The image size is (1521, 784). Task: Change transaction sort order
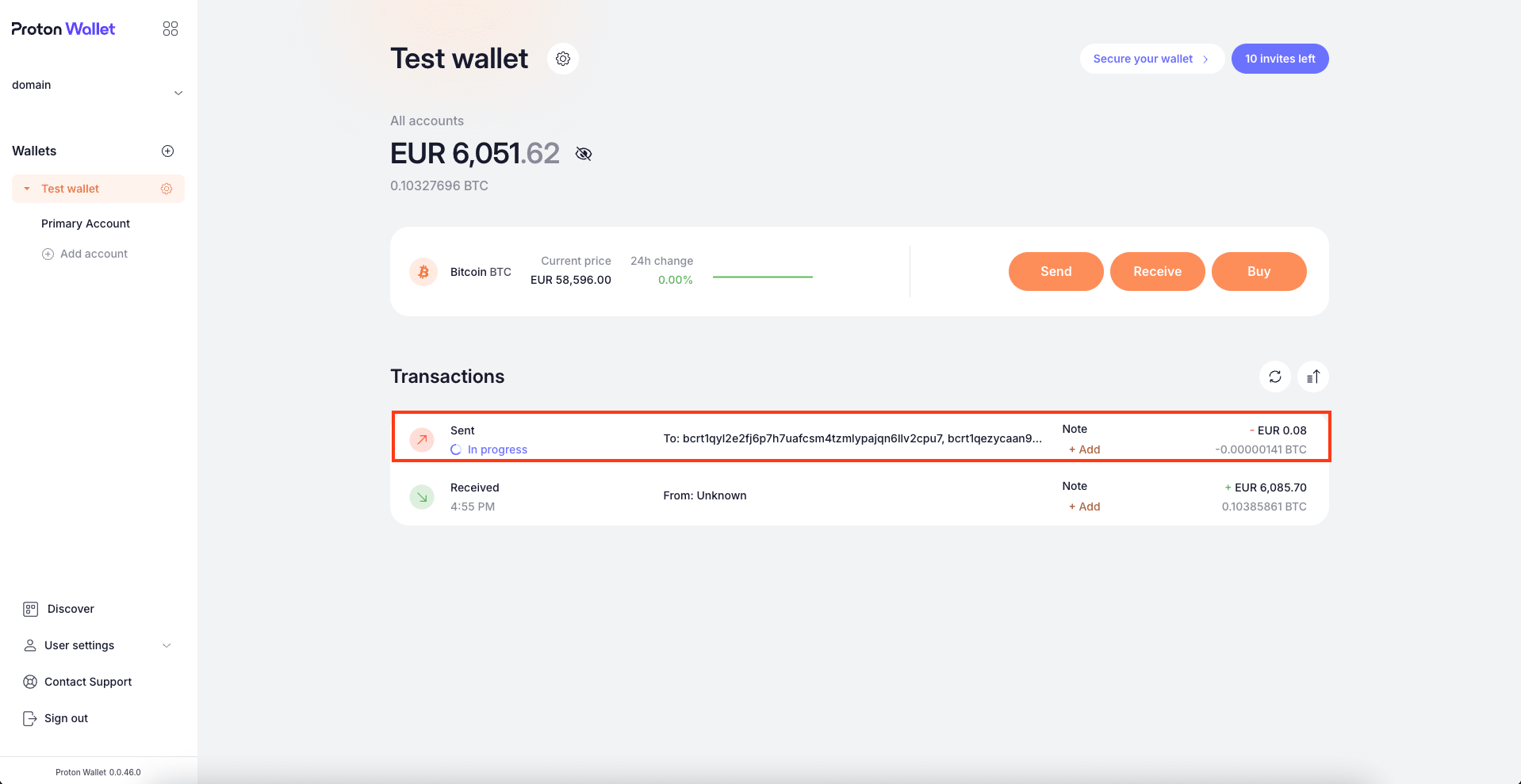[1312, 377]
